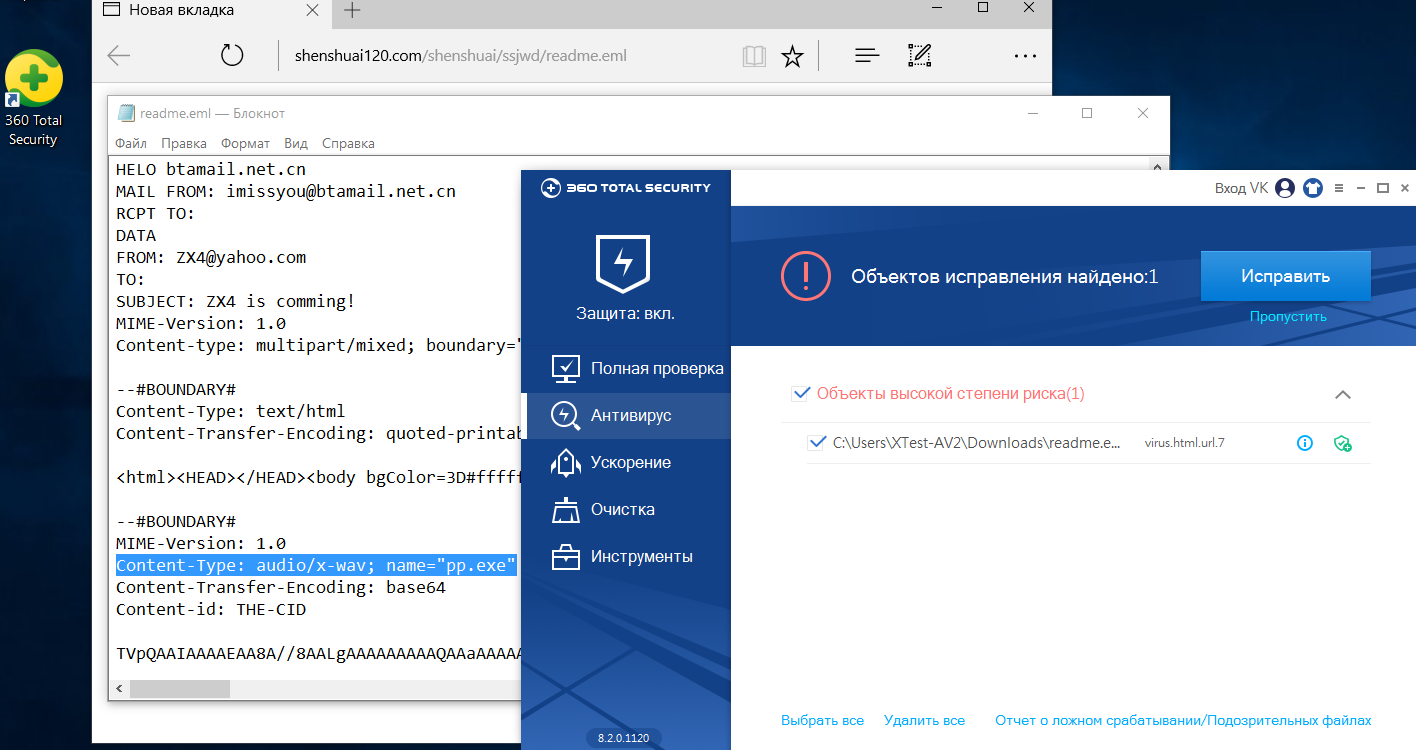Click the Пропустить link

click(x=1288, y=316)
